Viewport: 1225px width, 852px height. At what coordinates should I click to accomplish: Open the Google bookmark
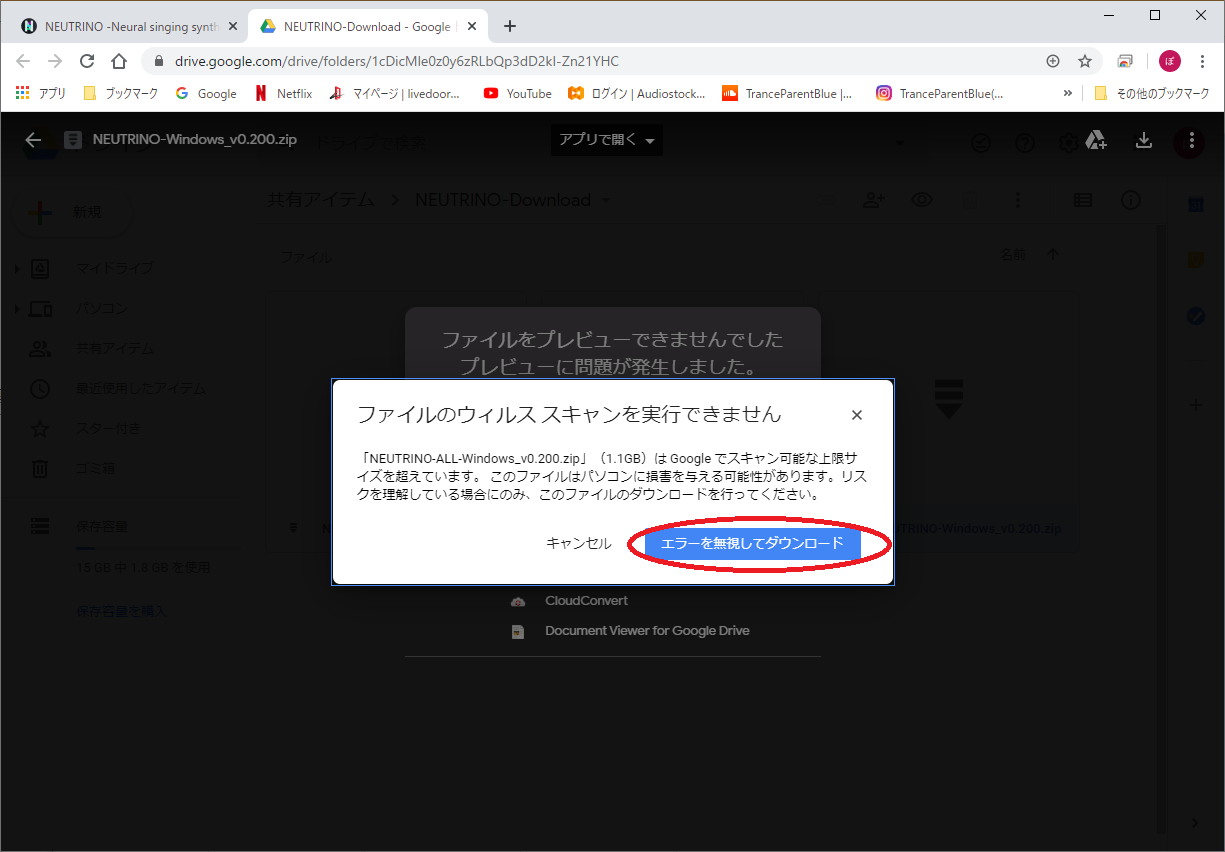click(206, 93)
